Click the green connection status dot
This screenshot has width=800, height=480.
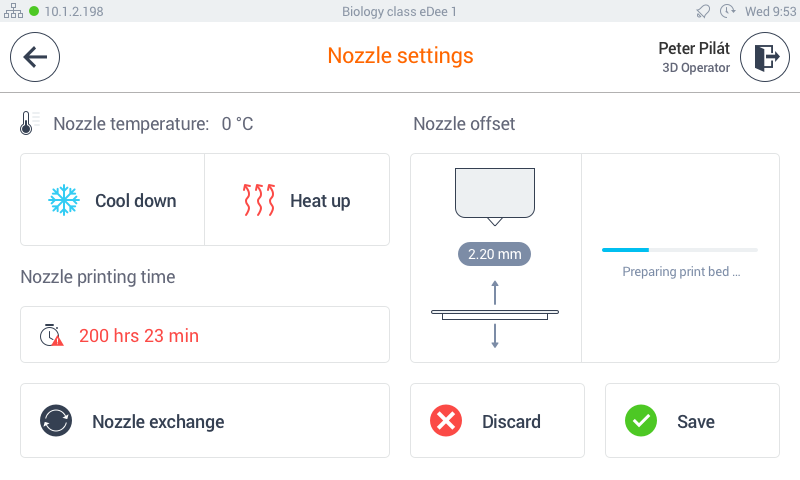(34, 11)
